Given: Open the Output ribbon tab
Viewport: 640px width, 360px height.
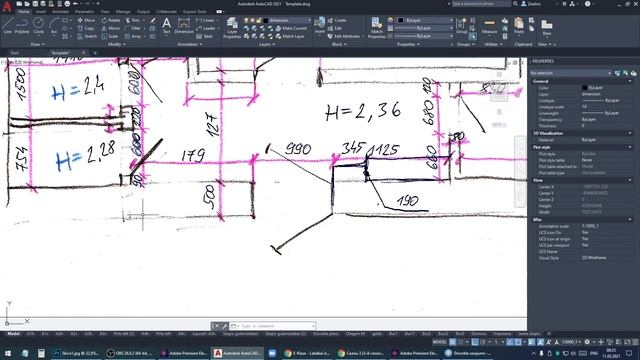Looking at the screenshot, I should coord(143,11).
